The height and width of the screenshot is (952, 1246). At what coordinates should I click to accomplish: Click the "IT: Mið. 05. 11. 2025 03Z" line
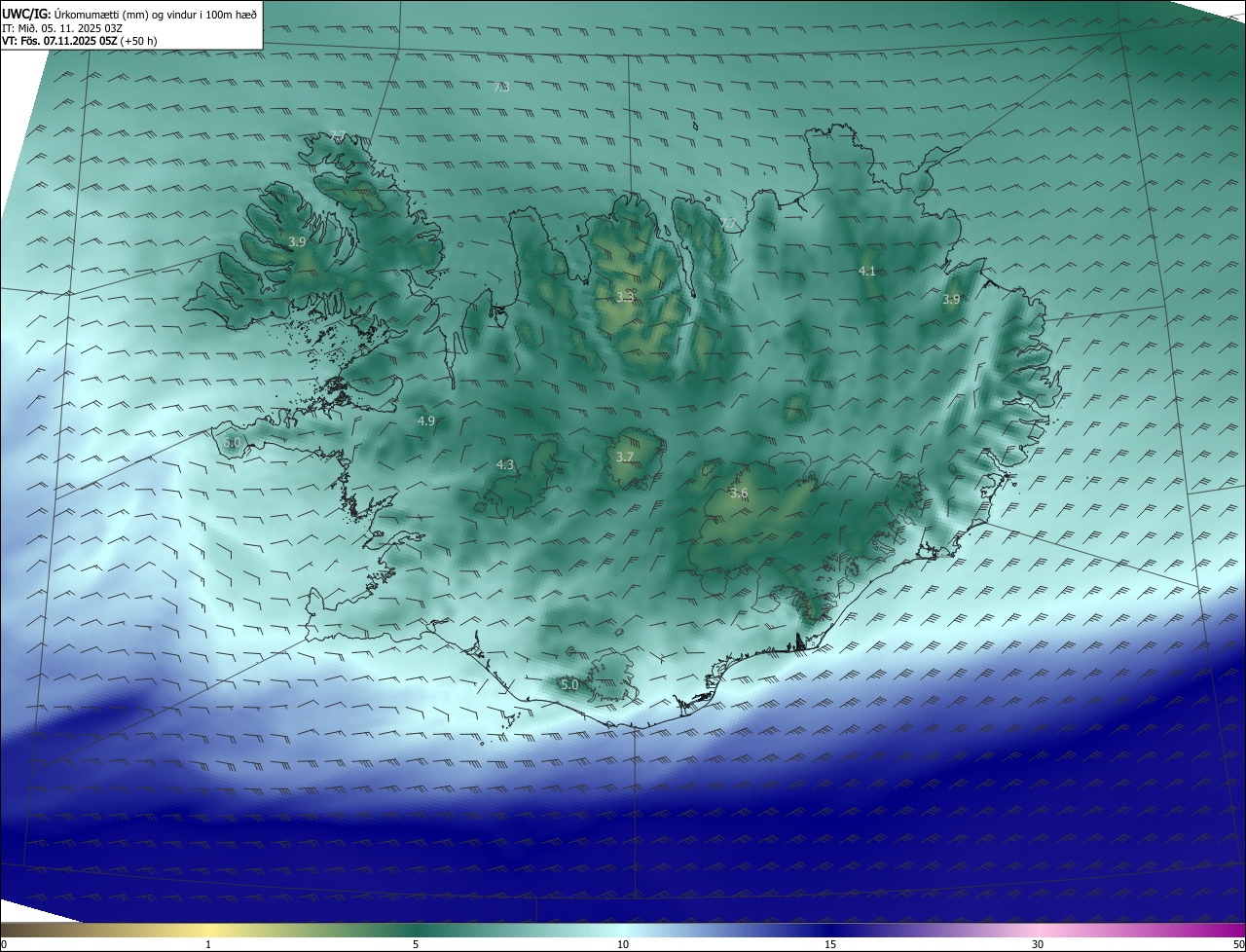point(62,28)
